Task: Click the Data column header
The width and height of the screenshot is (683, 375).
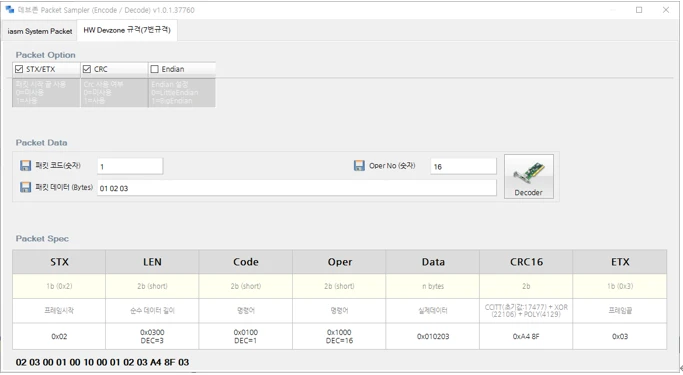Action: 433,262
